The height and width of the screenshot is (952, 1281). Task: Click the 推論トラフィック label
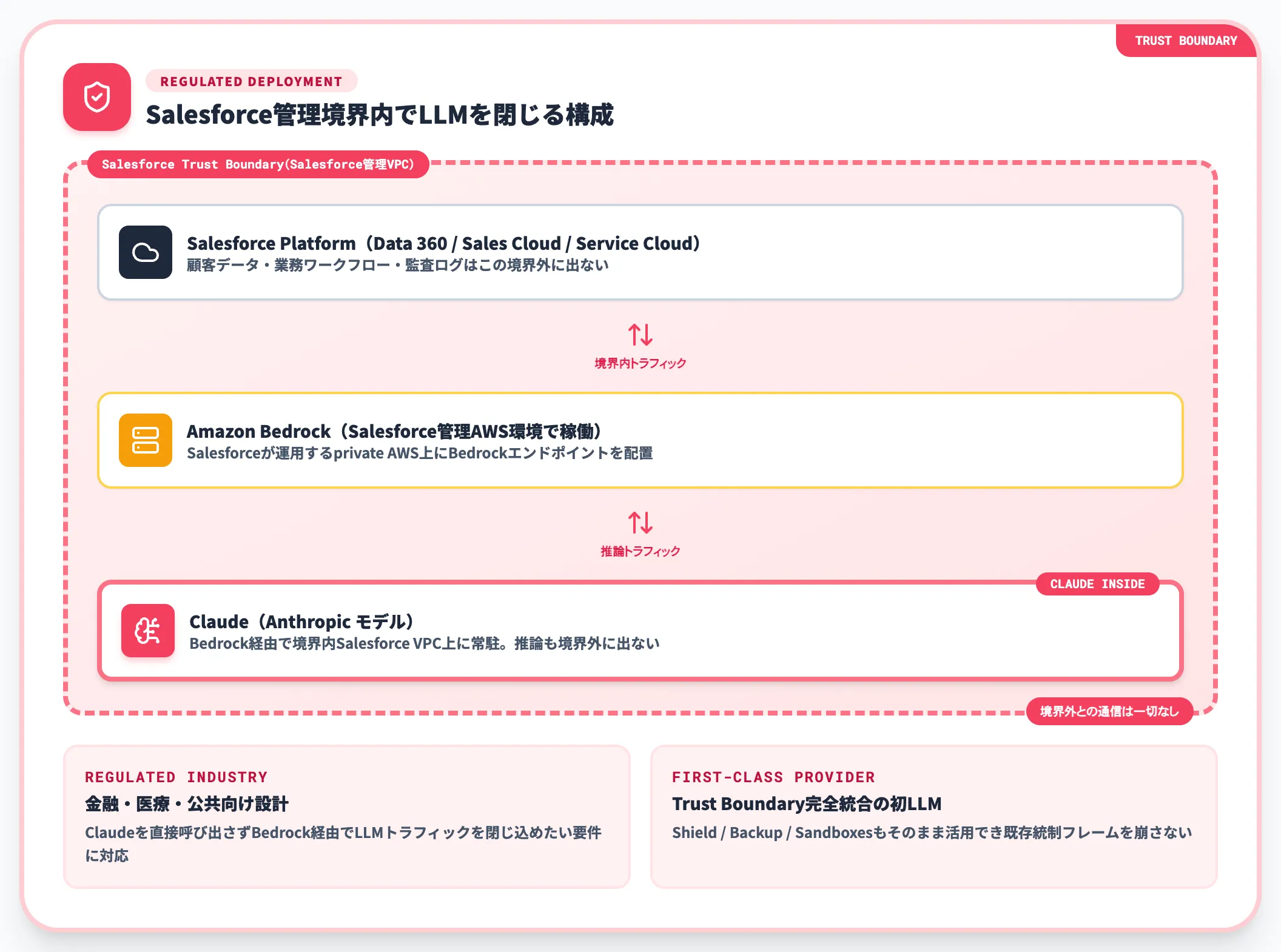tap(640, 551)
